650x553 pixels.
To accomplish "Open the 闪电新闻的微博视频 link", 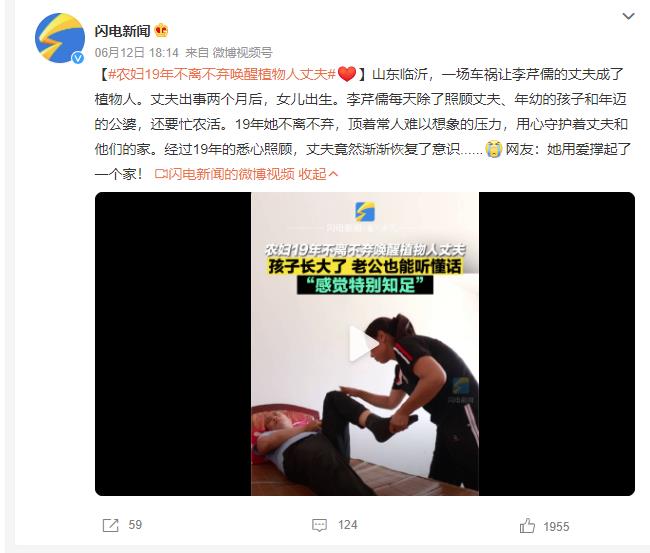I will click(x=231, y=174).
